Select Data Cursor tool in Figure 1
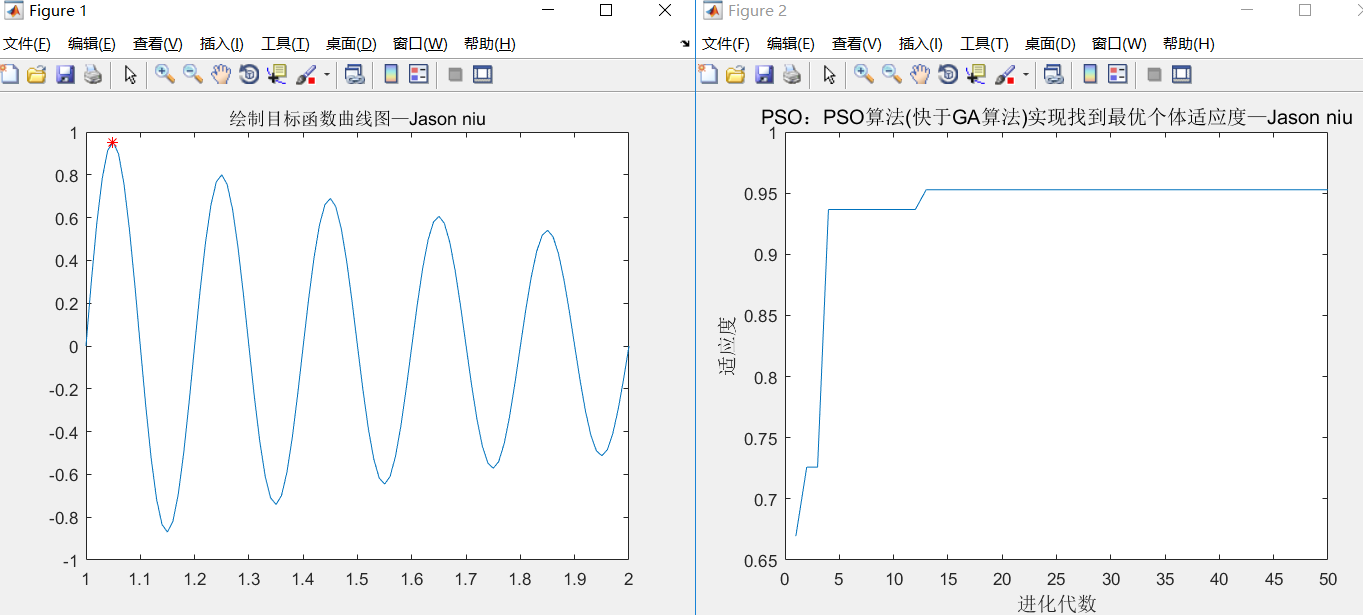 pyautogui.click(x=277, y=74)
